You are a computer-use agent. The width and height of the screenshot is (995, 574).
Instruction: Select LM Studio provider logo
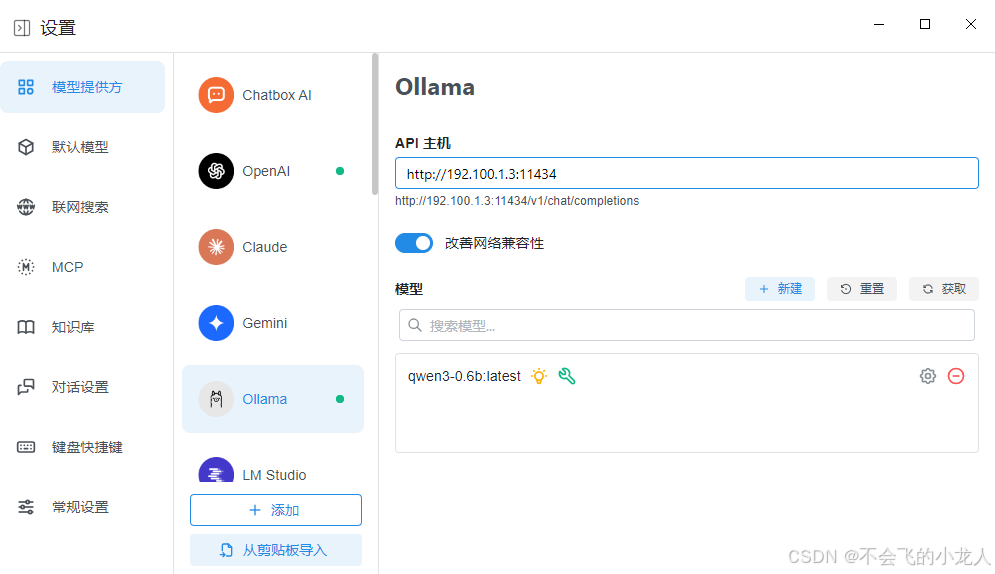click(216, 470)
